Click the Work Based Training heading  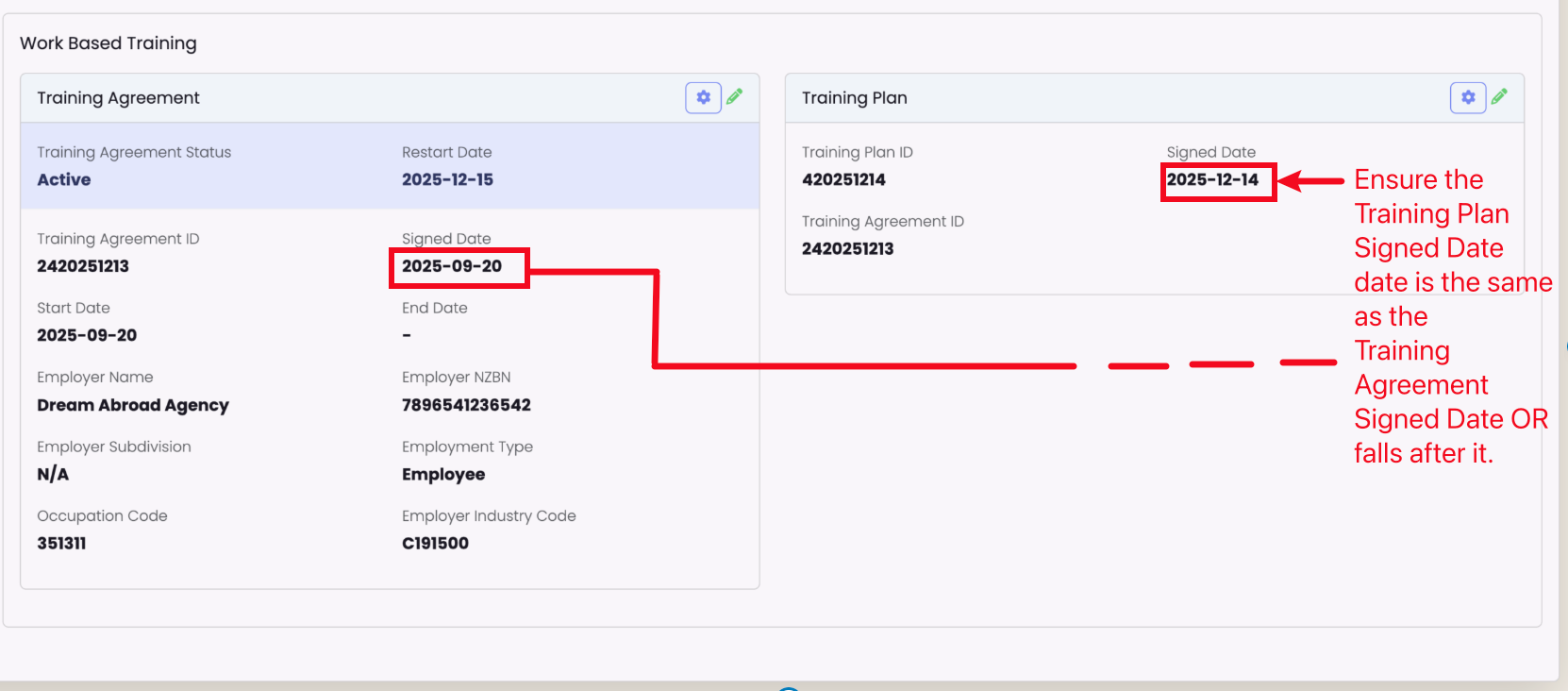[x=108, y=43]
